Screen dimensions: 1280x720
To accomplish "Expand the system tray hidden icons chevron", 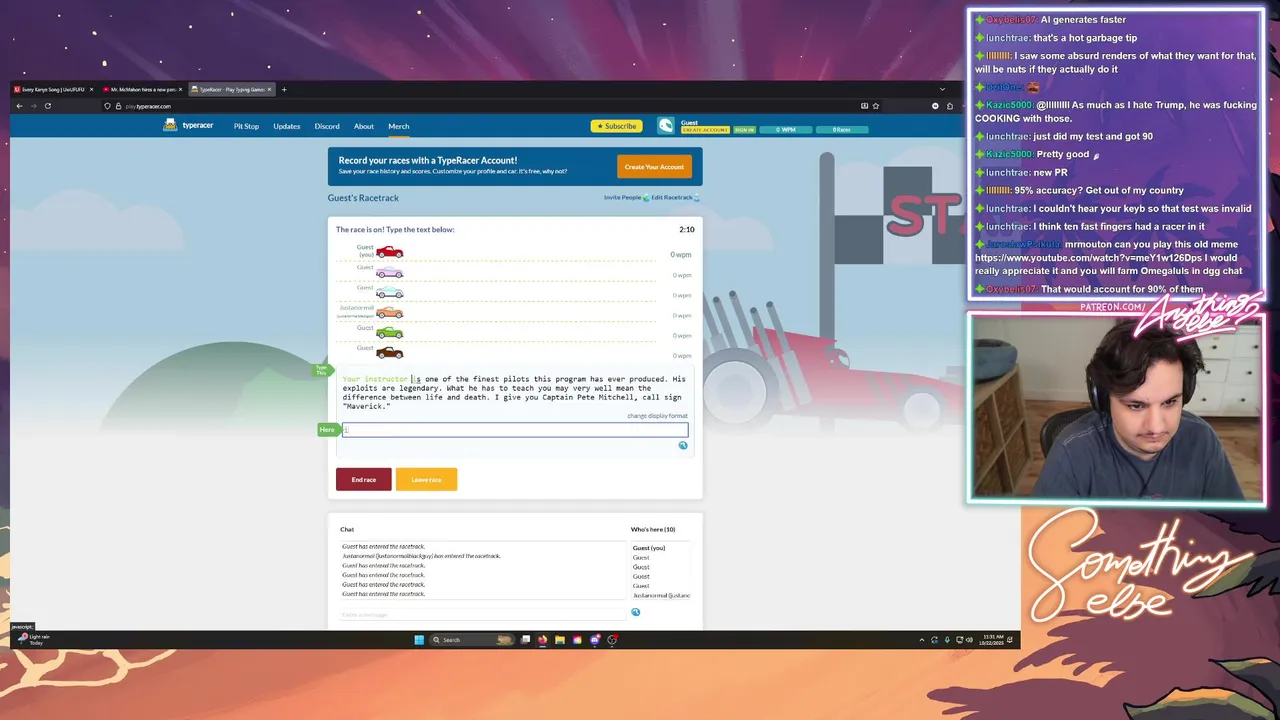I will [922, 640].
